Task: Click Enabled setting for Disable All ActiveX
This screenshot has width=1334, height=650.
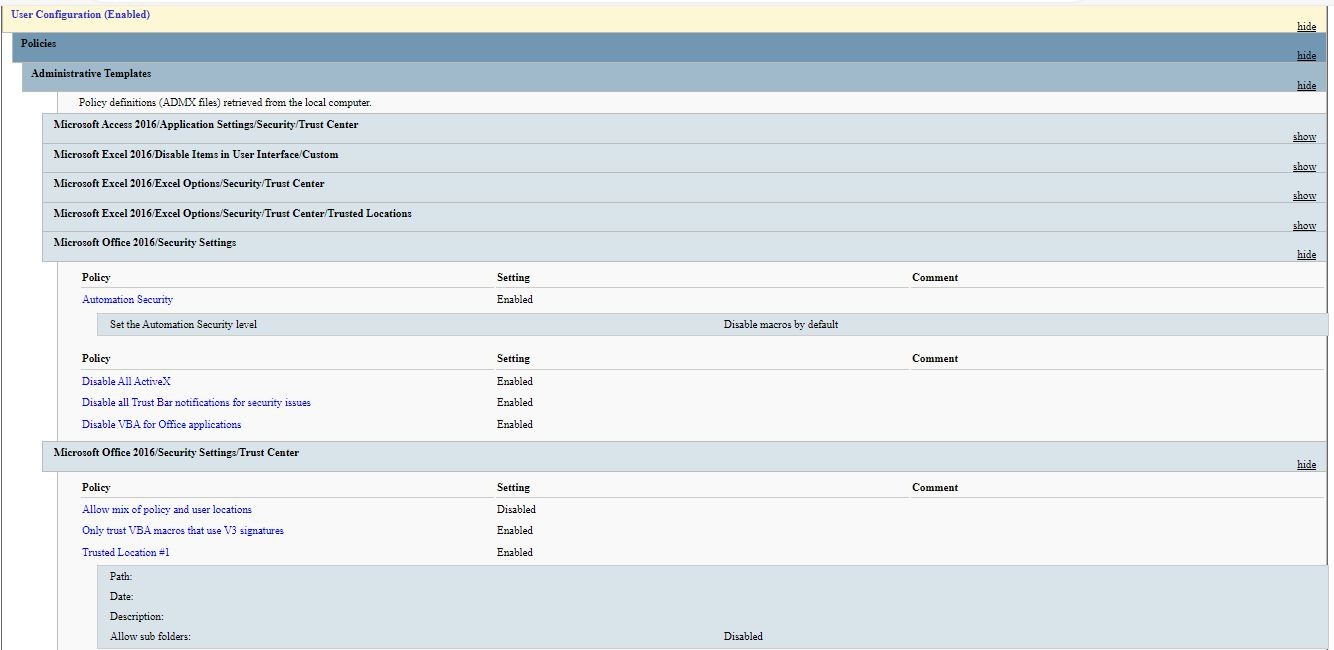Action: pyautogui.click(x=515, y=382)
